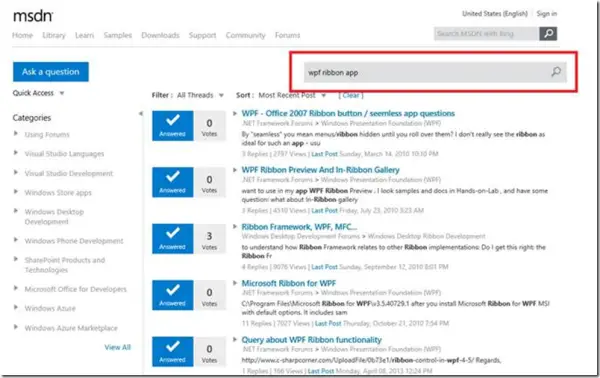Click the Bing search magnifier button
This screenshot has height=378, width=600.
548,34
